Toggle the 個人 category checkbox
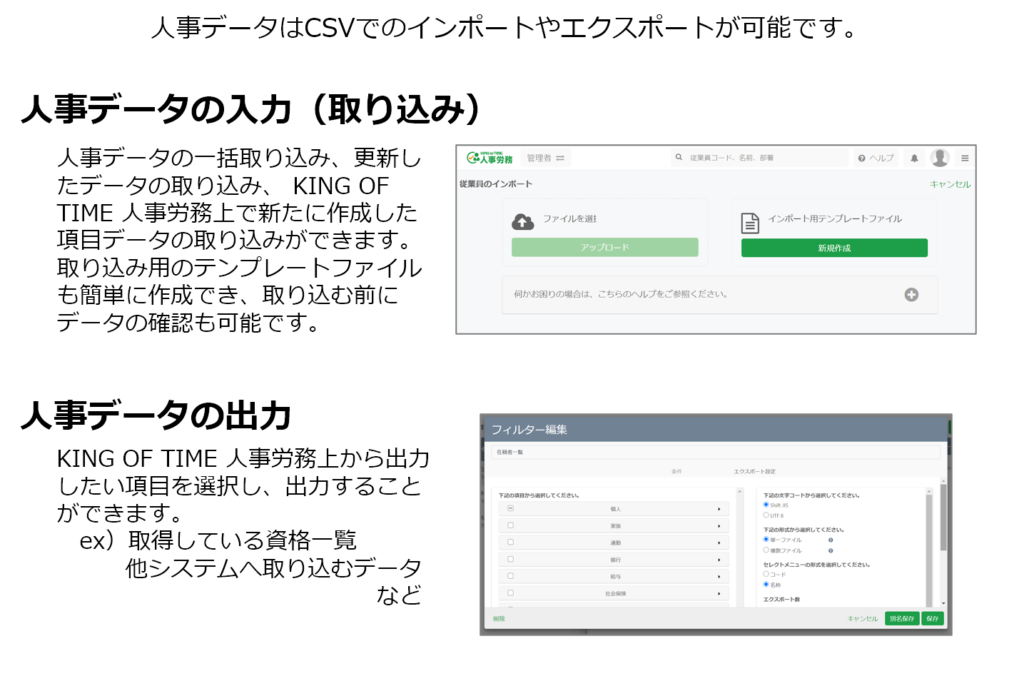Screen dimensions: 1024x686 point(510,508)
